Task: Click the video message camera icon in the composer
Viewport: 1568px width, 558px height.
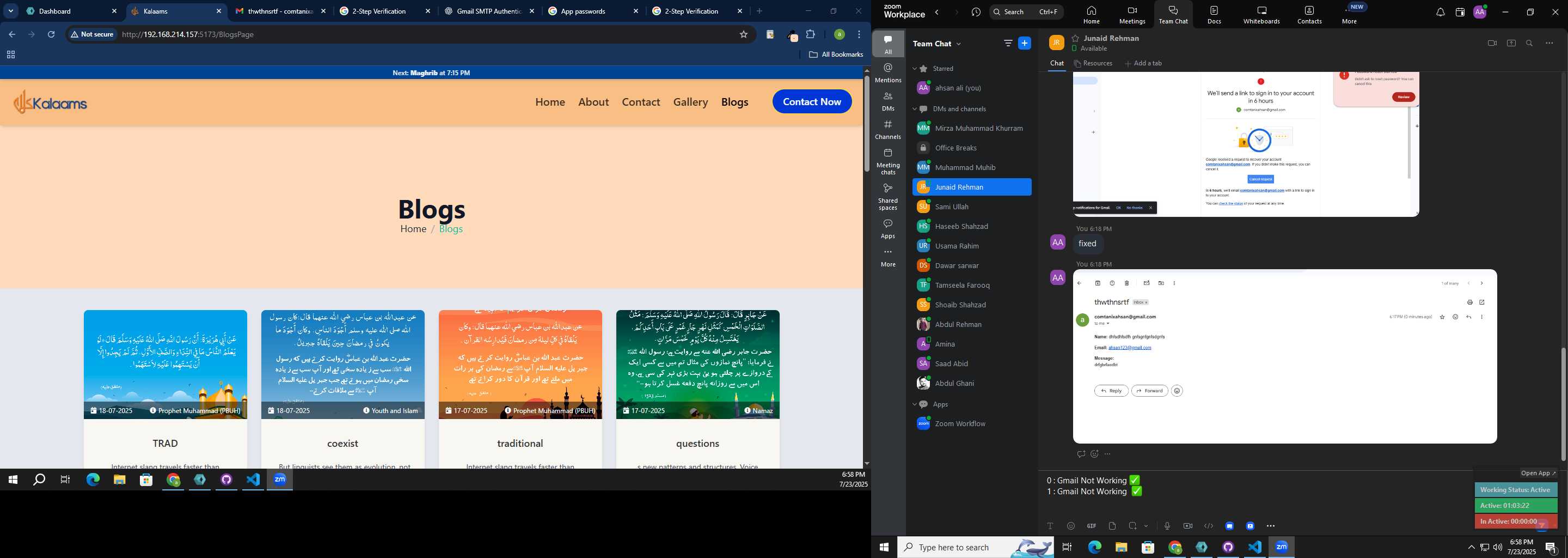Action: tap(1187, 526)
